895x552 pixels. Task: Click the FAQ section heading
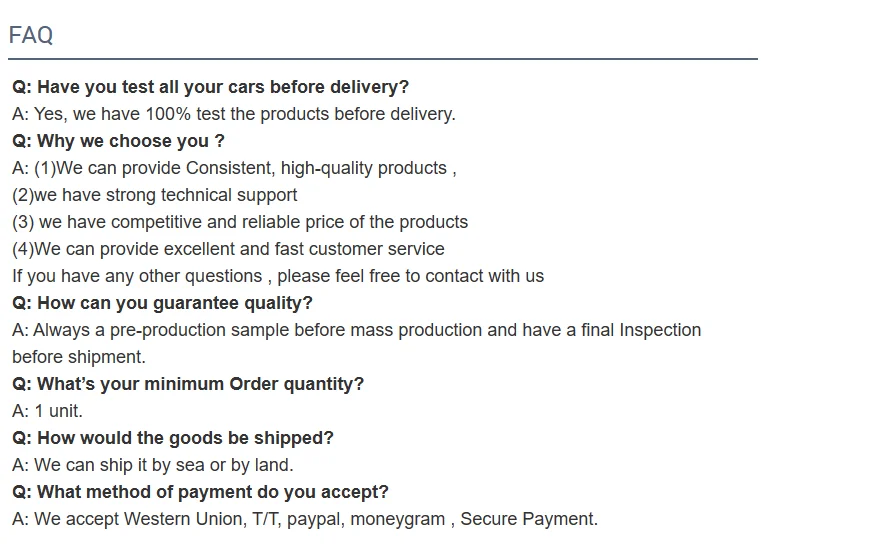[31, 35]
